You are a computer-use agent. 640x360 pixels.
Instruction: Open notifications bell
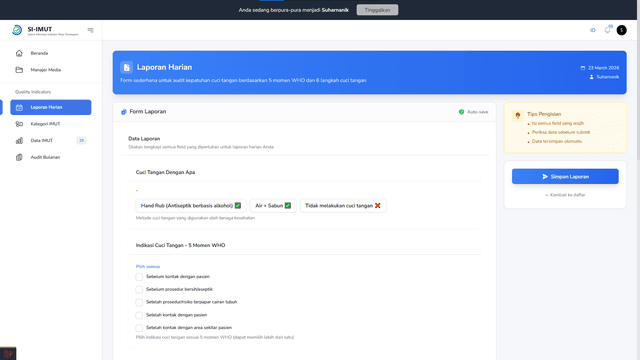(607, 30)
